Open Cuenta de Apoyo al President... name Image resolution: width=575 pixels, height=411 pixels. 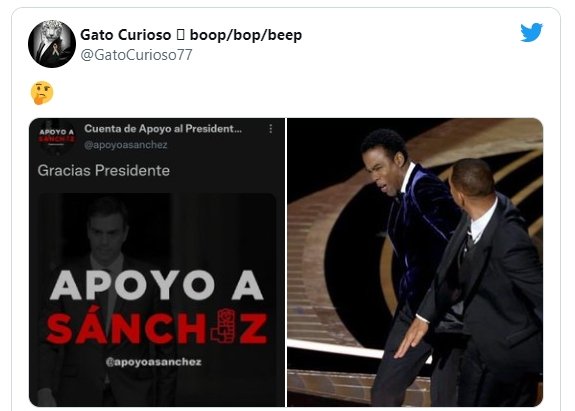[x=163, y=129]
